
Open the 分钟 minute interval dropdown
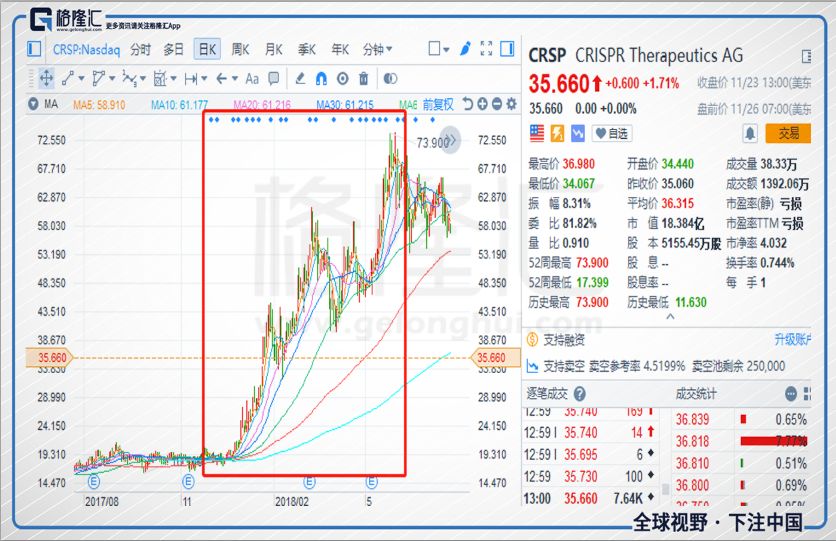pyautogui.click(x=377, y=50)
